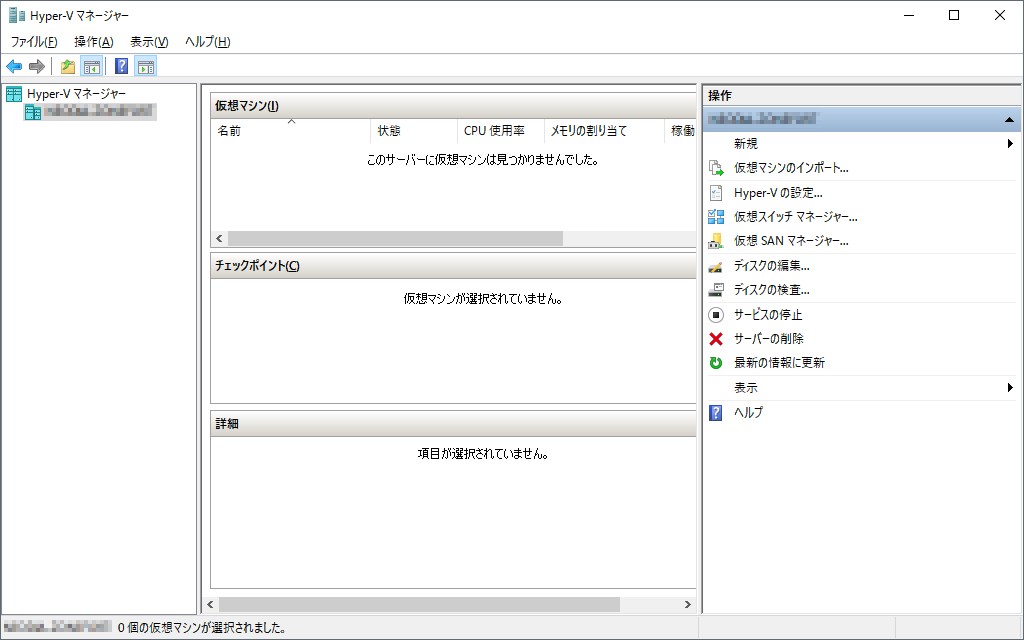
Task: Click the Back arrow toolbar icon
Action: click(14, 66)
